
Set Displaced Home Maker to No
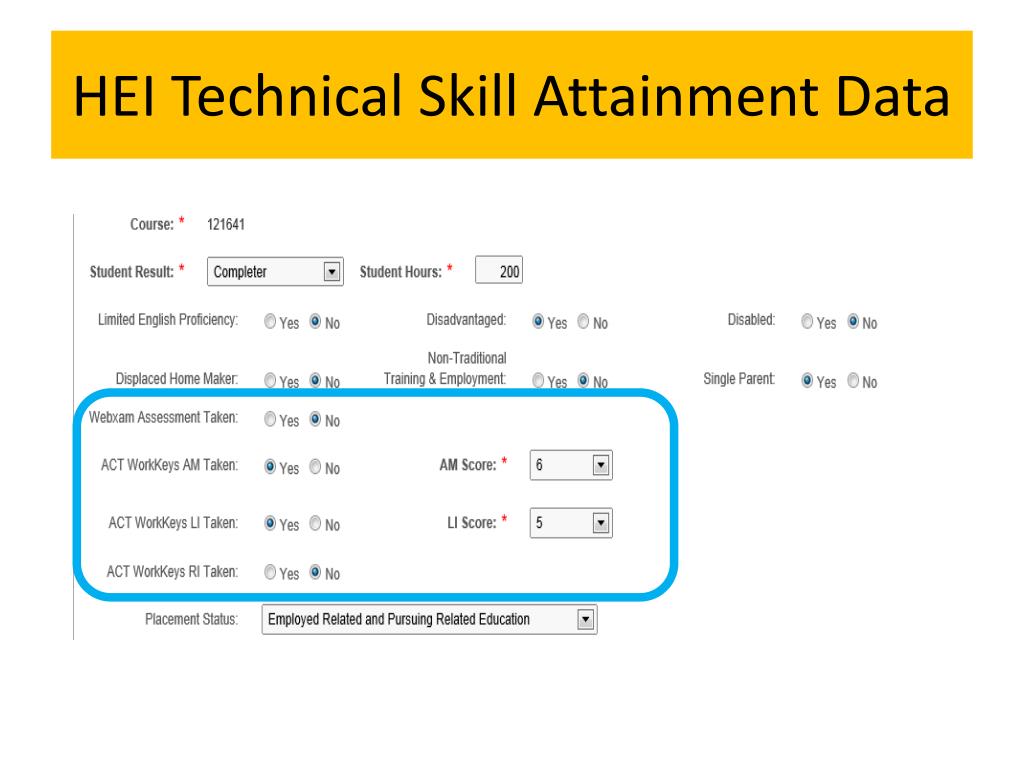315,380
